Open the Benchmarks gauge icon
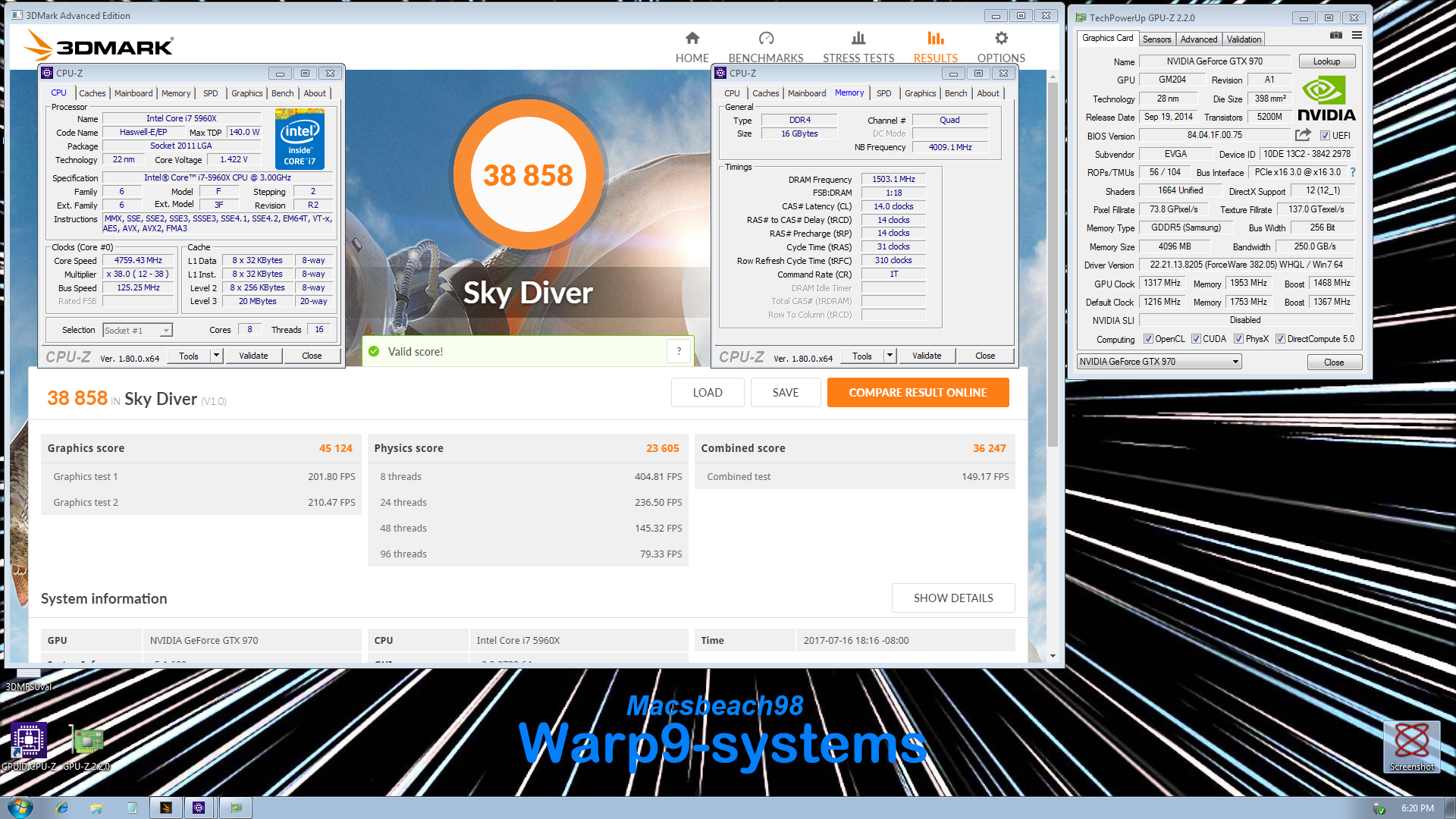Screen dimensions: 1456x819 coord(766,38)
